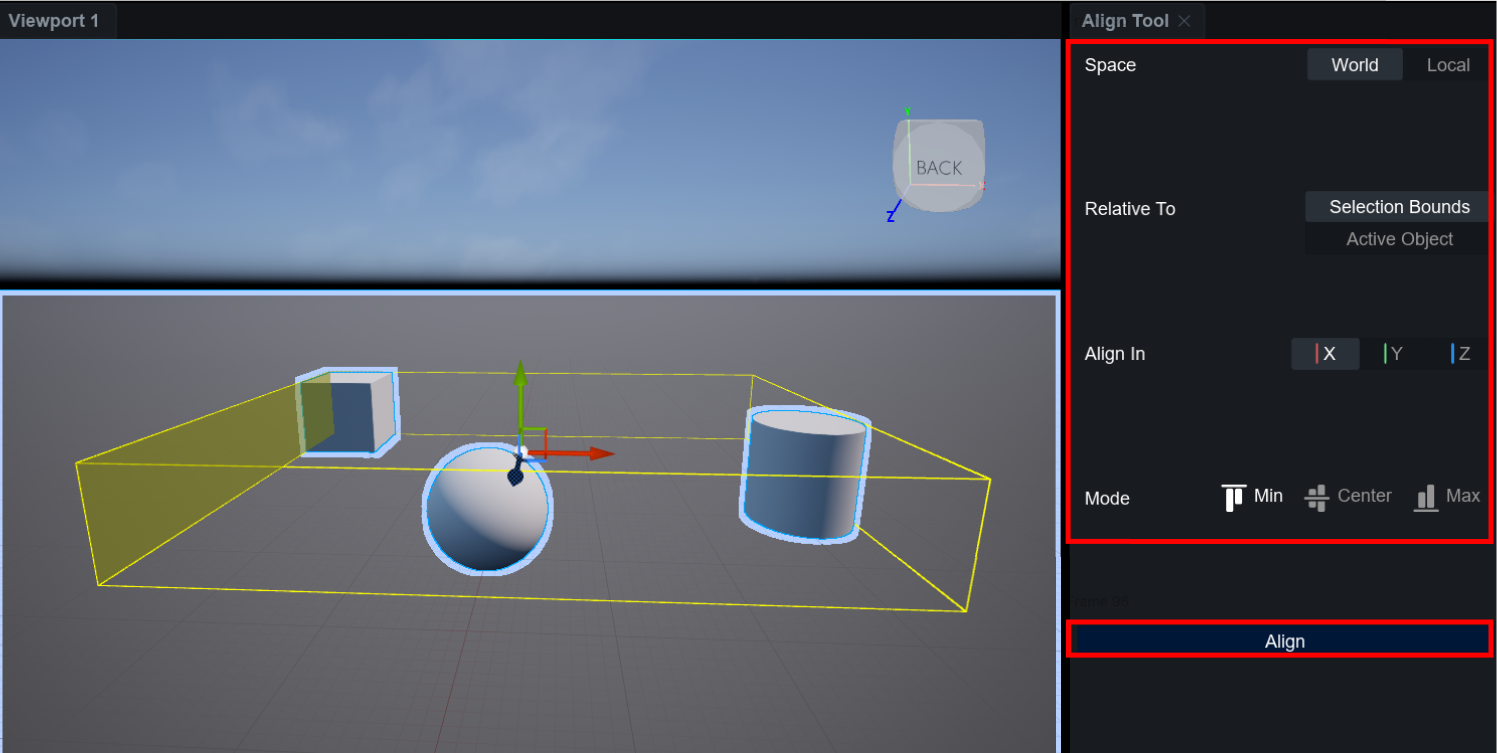Switch Space to Local

[x=1447, y=65]
